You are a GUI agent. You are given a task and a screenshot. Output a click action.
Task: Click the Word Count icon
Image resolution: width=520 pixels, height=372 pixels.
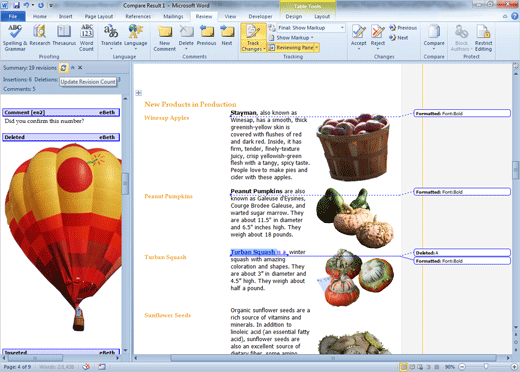tap(86, 38)
